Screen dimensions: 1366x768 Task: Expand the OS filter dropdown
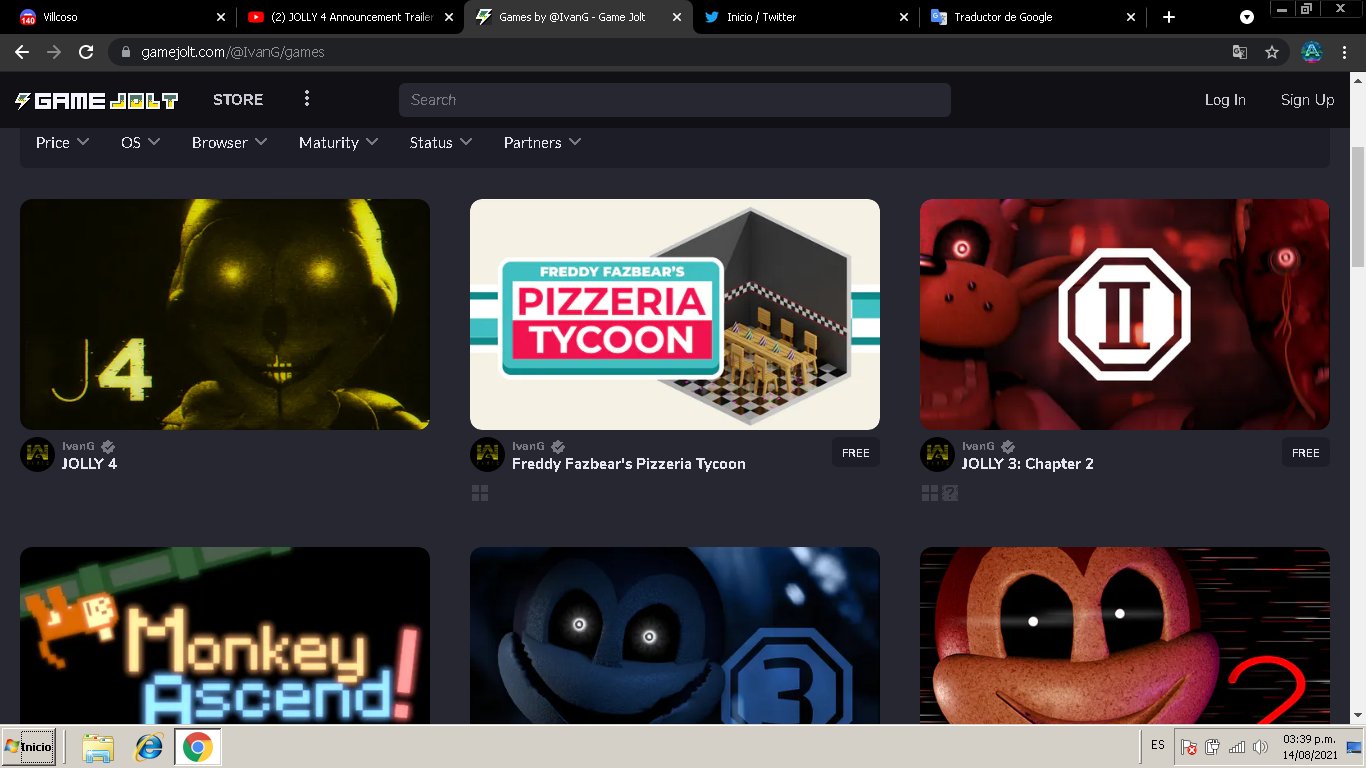point(140,143)
